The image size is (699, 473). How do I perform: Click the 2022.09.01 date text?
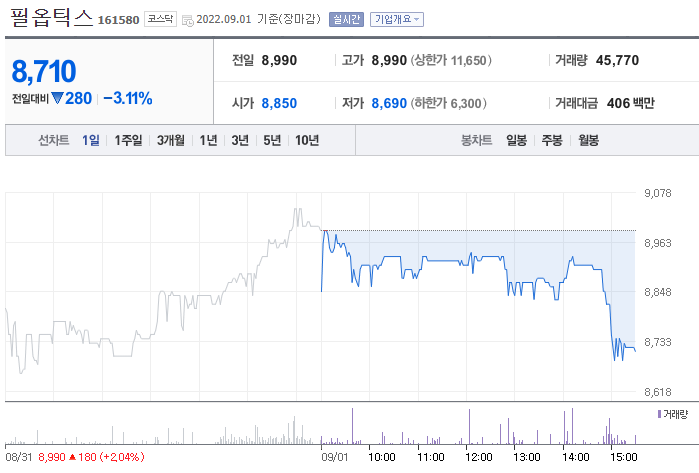coord(224,20)
